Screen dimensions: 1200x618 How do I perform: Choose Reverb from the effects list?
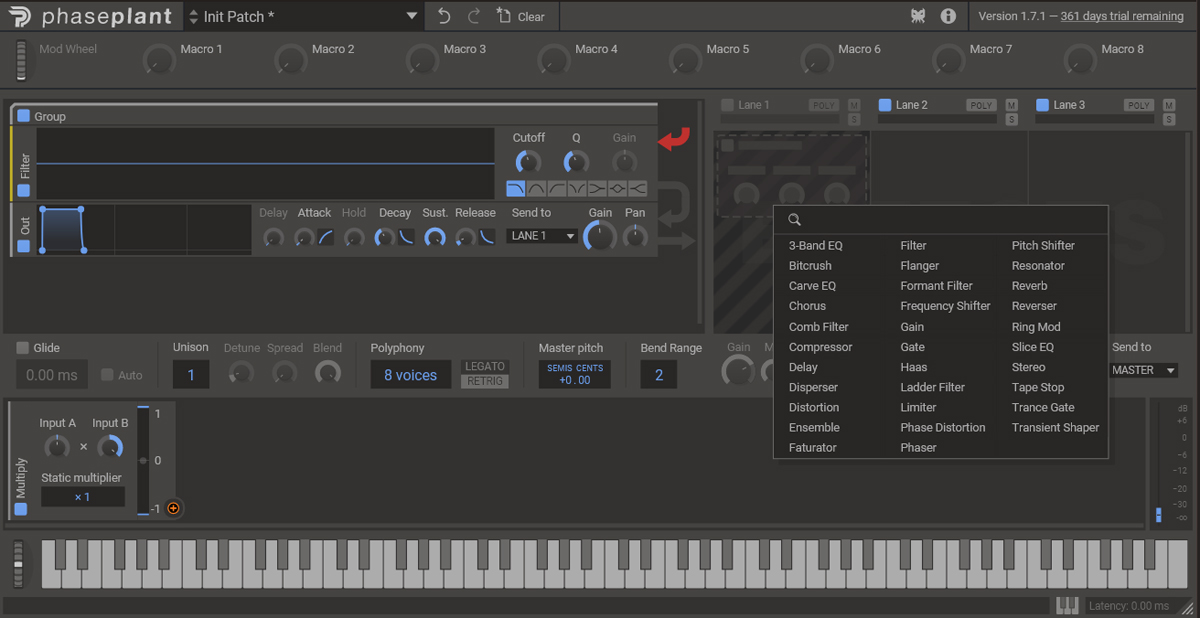pyautogui.click(x=1029, y=286)
